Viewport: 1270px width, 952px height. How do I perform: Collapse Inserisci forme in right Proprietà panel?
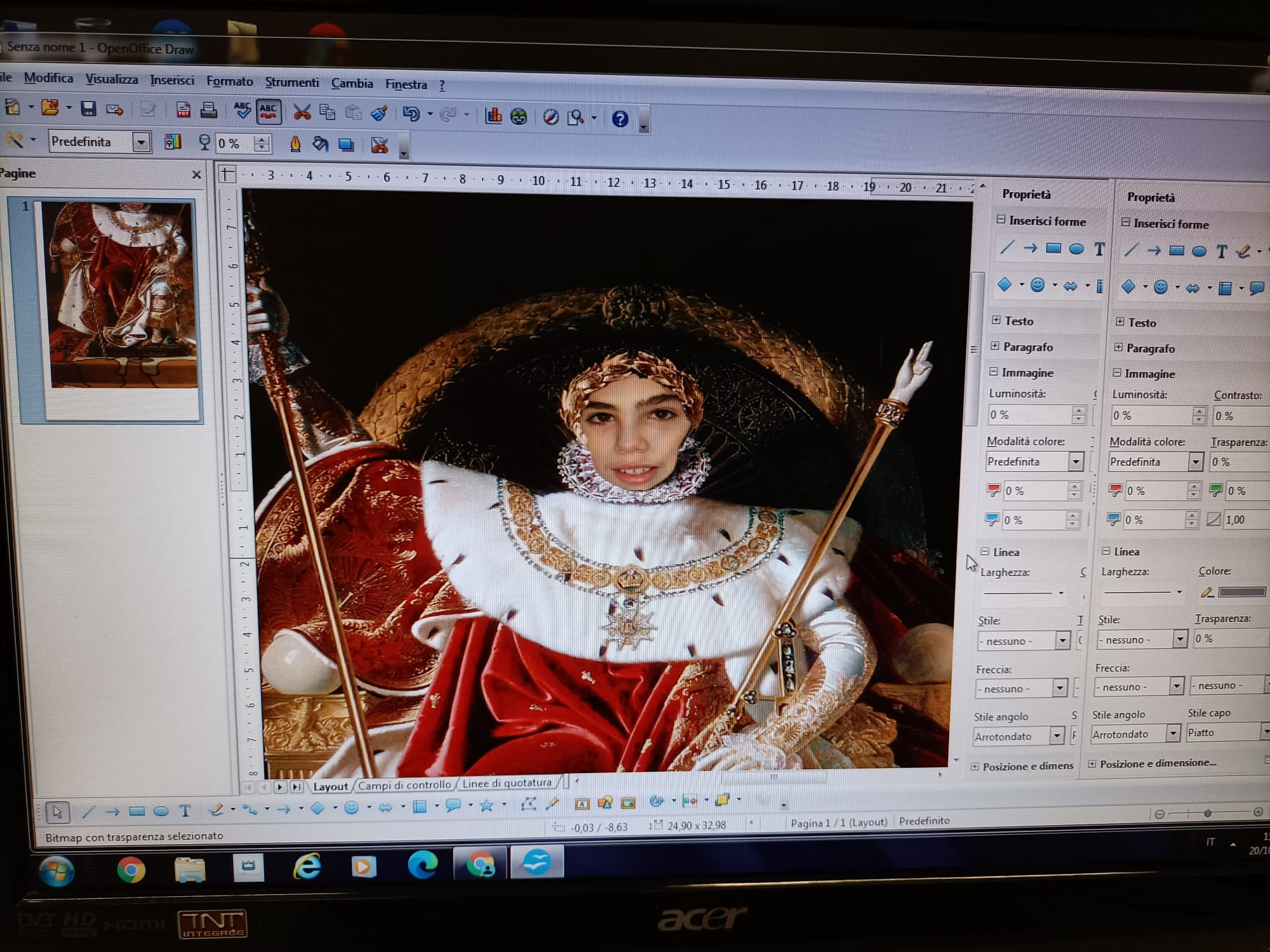click(x=1125, y=222)
